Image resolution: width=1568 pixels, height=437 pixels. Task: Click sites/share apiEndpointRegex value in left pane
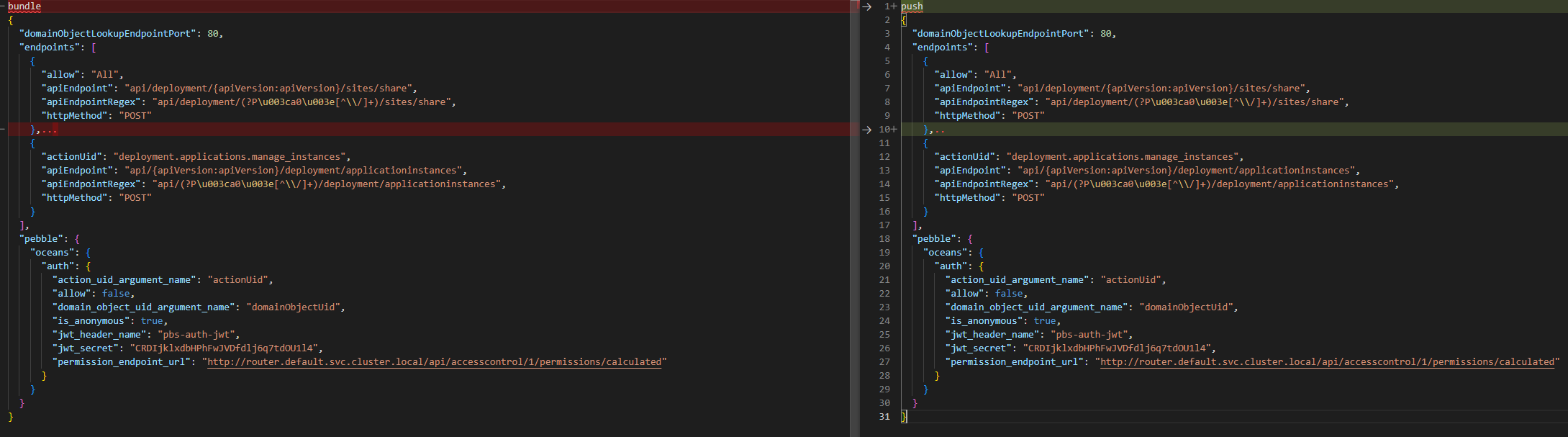[x=302, y=102]
